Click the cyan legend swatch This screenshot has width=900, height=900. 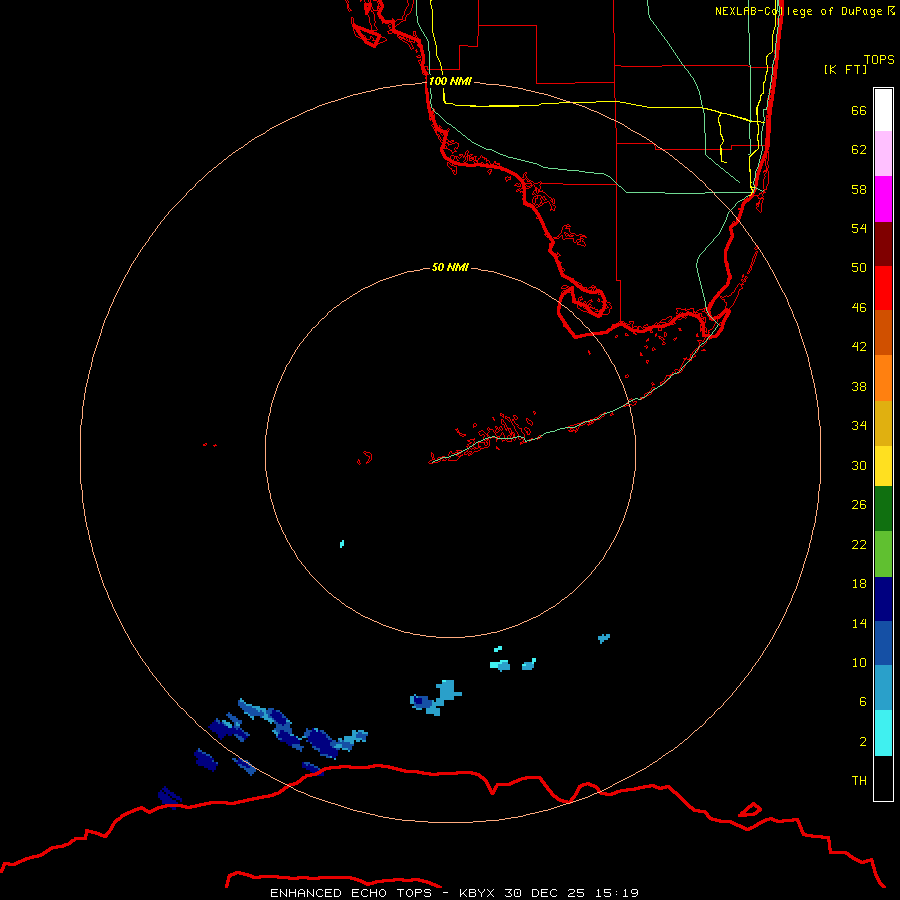[883, 733]
